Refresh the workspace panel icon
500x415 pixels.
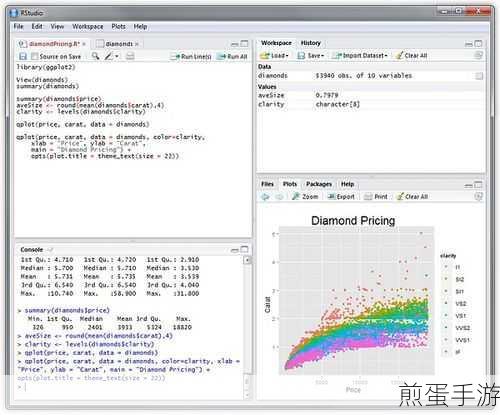coord(478,55)
